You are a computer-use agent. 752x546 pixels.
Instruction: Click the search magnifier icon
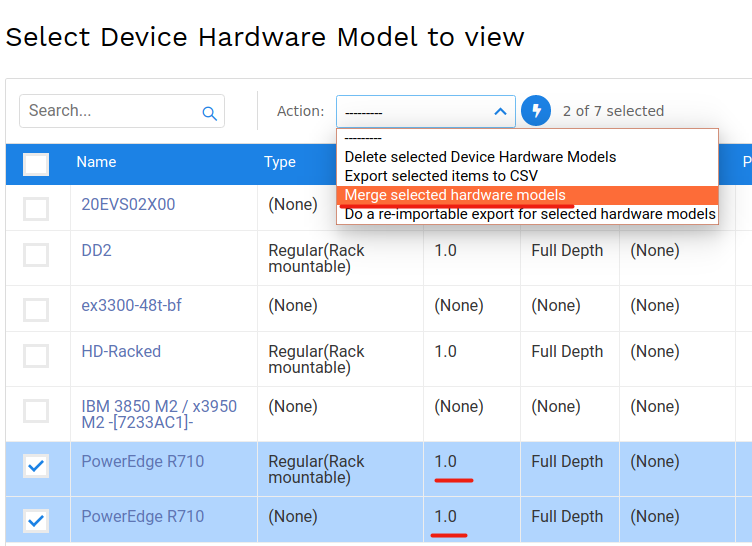[210, 113]
